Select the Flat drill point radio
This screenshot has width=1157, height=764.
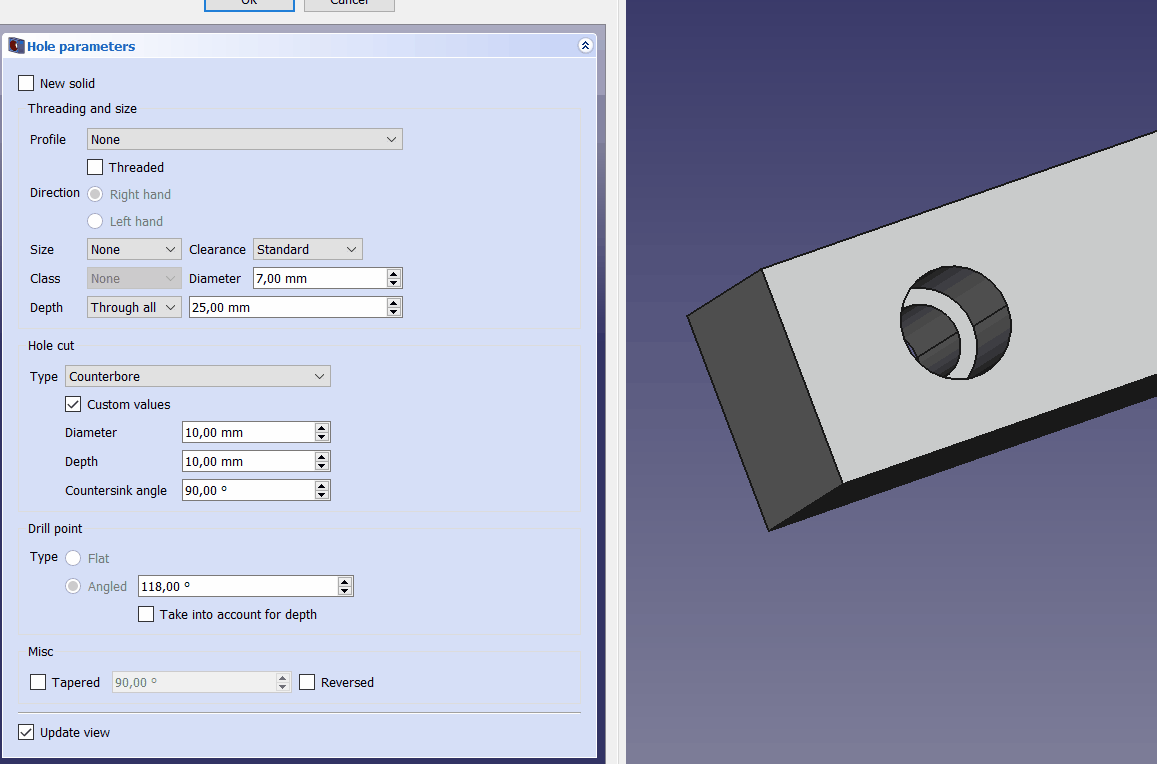pos(73,558)
